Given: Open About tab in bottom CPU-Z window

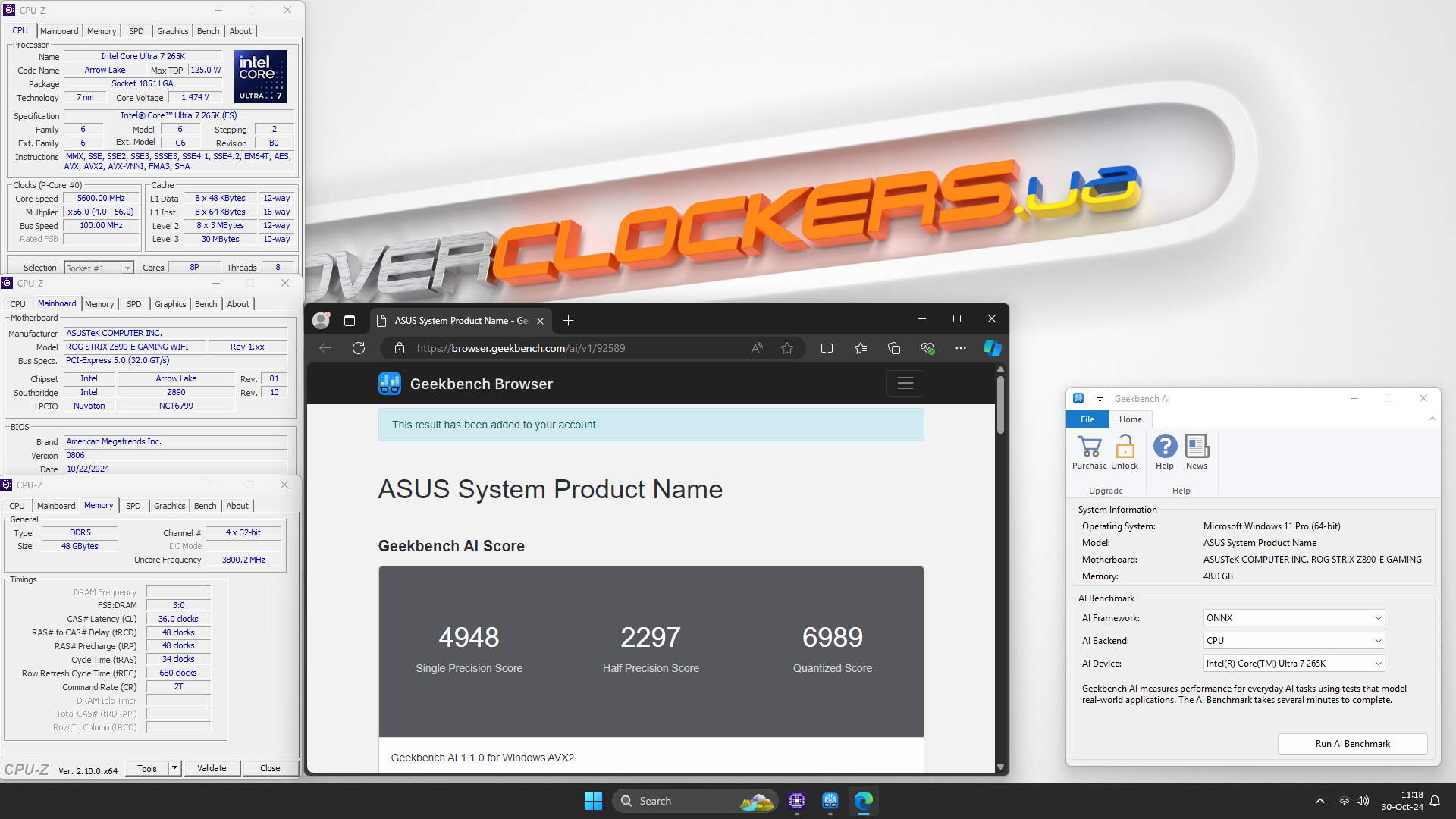Looking at the screenshot, I should click(237, 506).
